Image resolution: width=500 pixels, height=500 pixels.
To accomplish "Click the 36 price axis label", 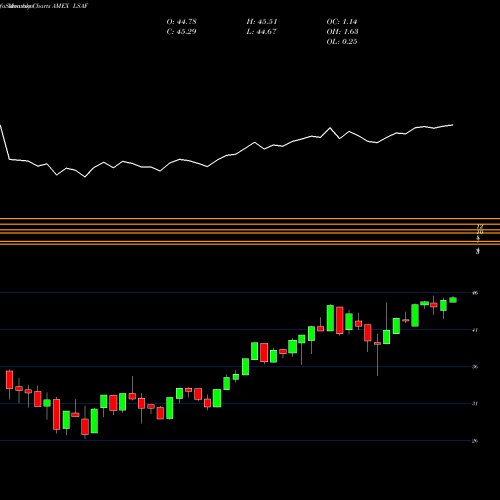I will 475,367.
